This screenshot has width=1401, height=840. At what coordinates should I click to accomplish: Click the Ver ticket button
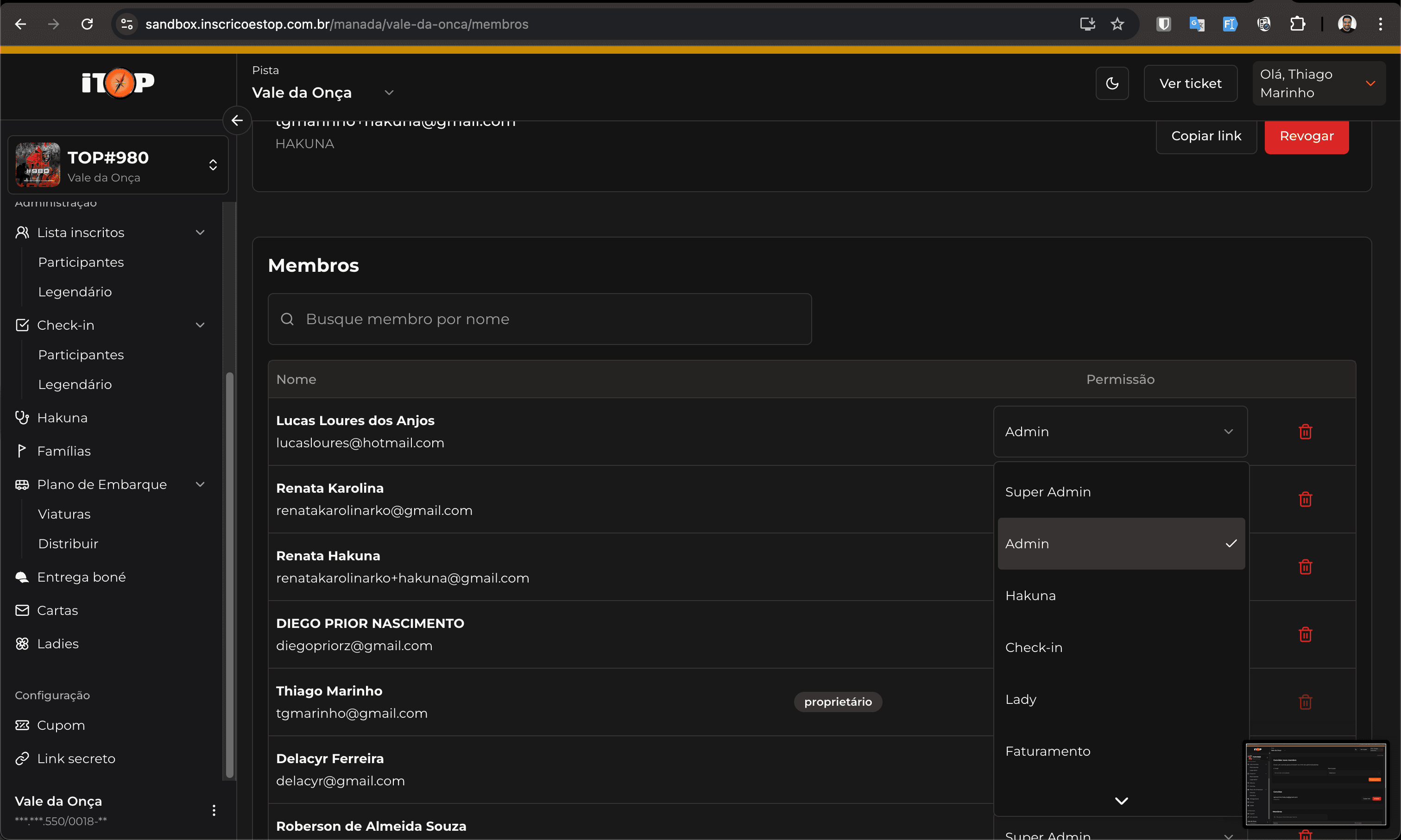pyautogui.click(x=1190, y=83)
